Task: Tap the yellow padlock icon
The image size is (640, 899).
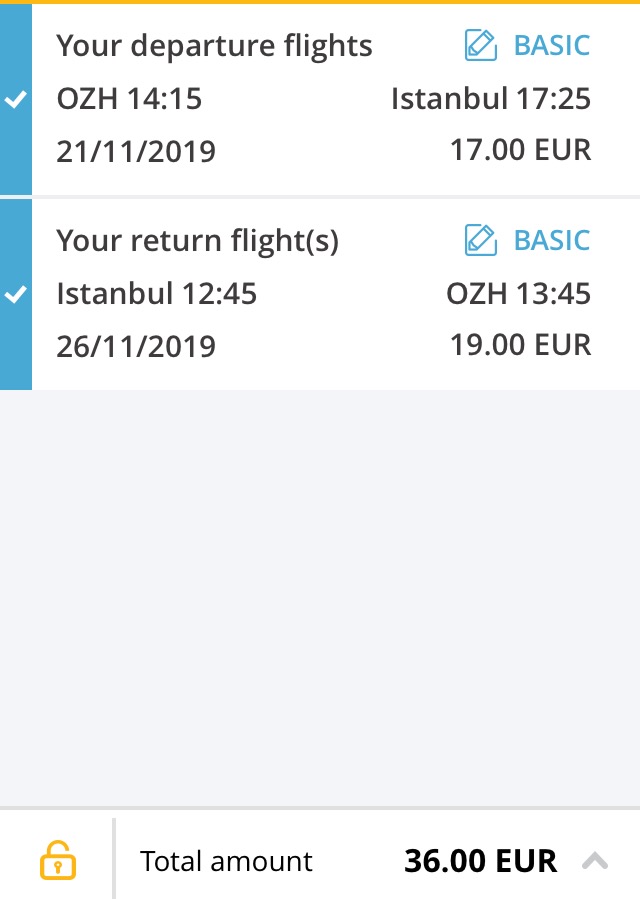Action: 58,860
